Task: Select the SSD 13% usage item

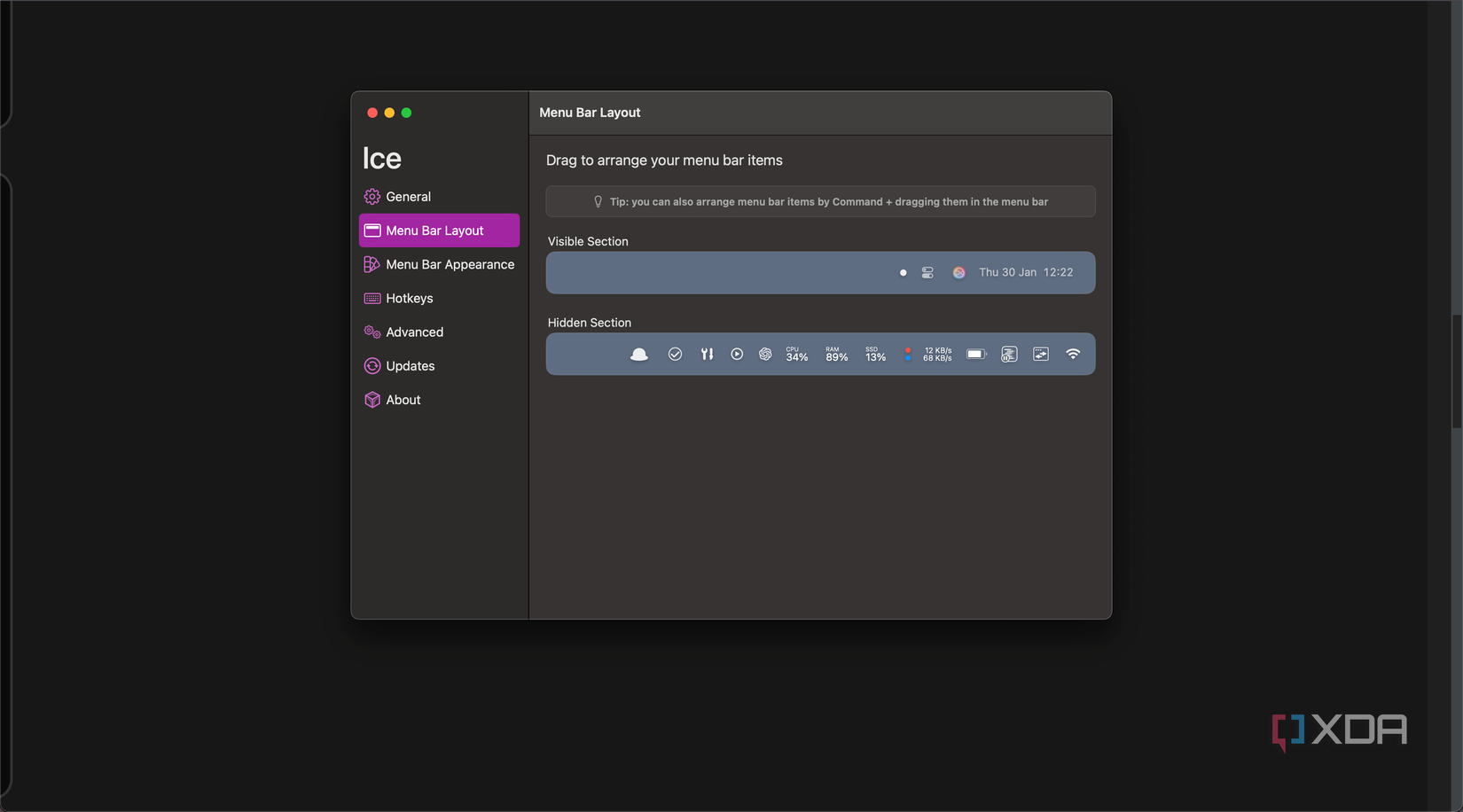Action: click(874, 354)
